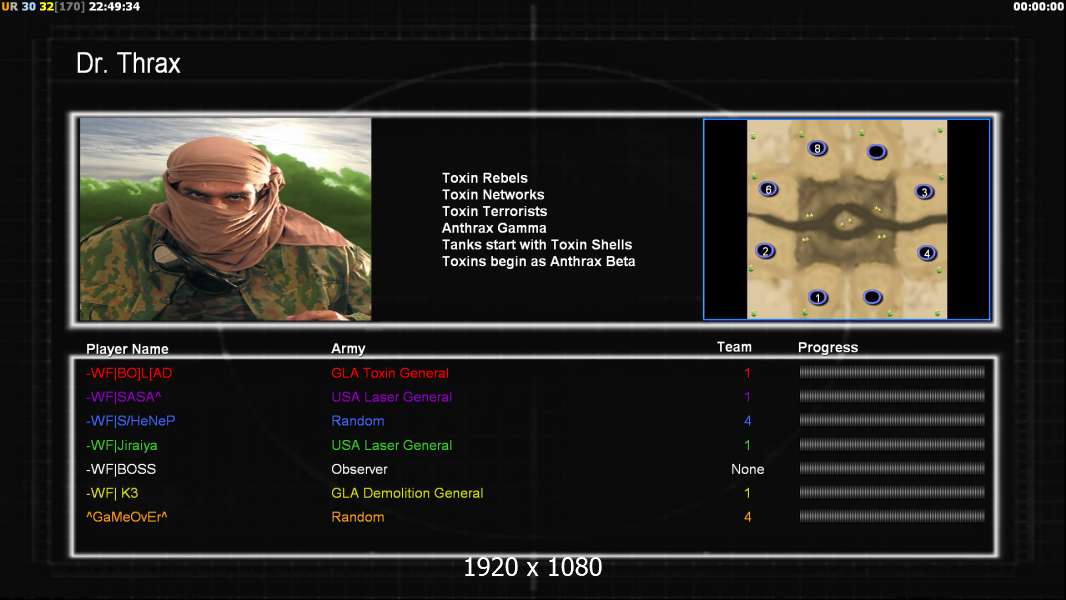Viewport: 1066px width, 600px height.
Task: Click the Dr. Thrax portrait image
Action: [x=226, y=219]
